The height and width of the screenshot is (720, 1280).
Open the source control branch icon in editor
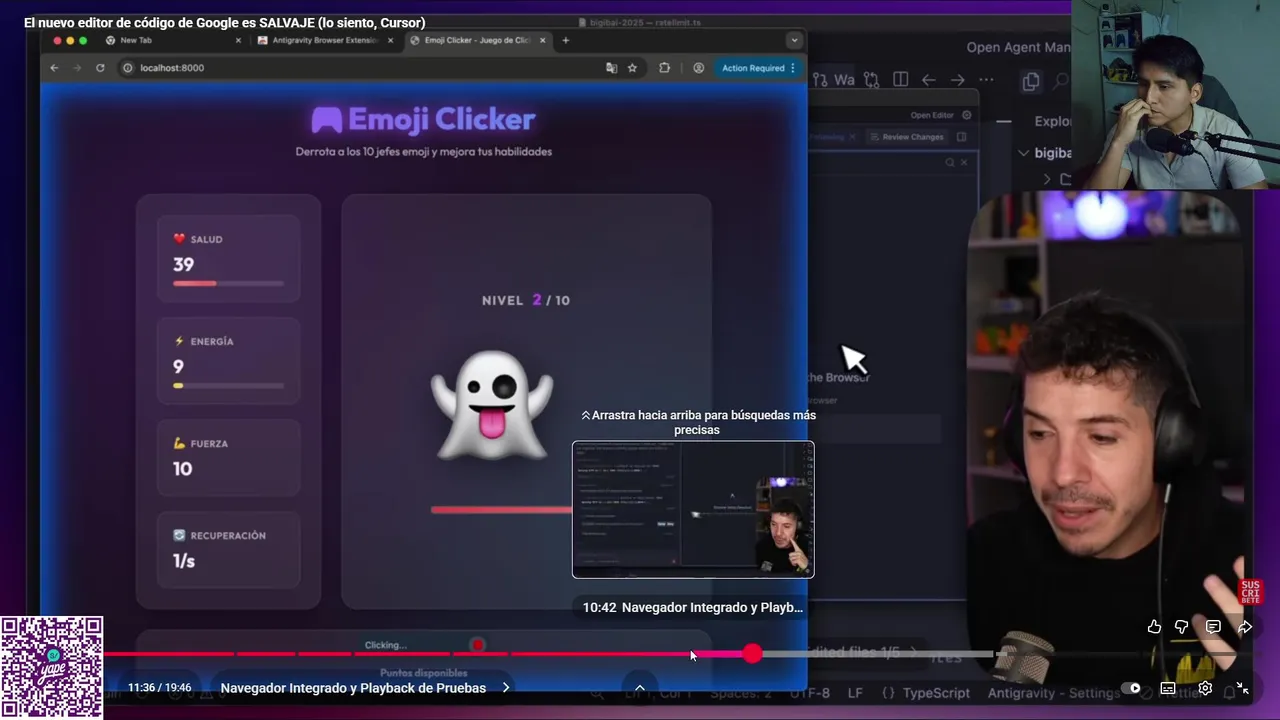tap(821, 79)
